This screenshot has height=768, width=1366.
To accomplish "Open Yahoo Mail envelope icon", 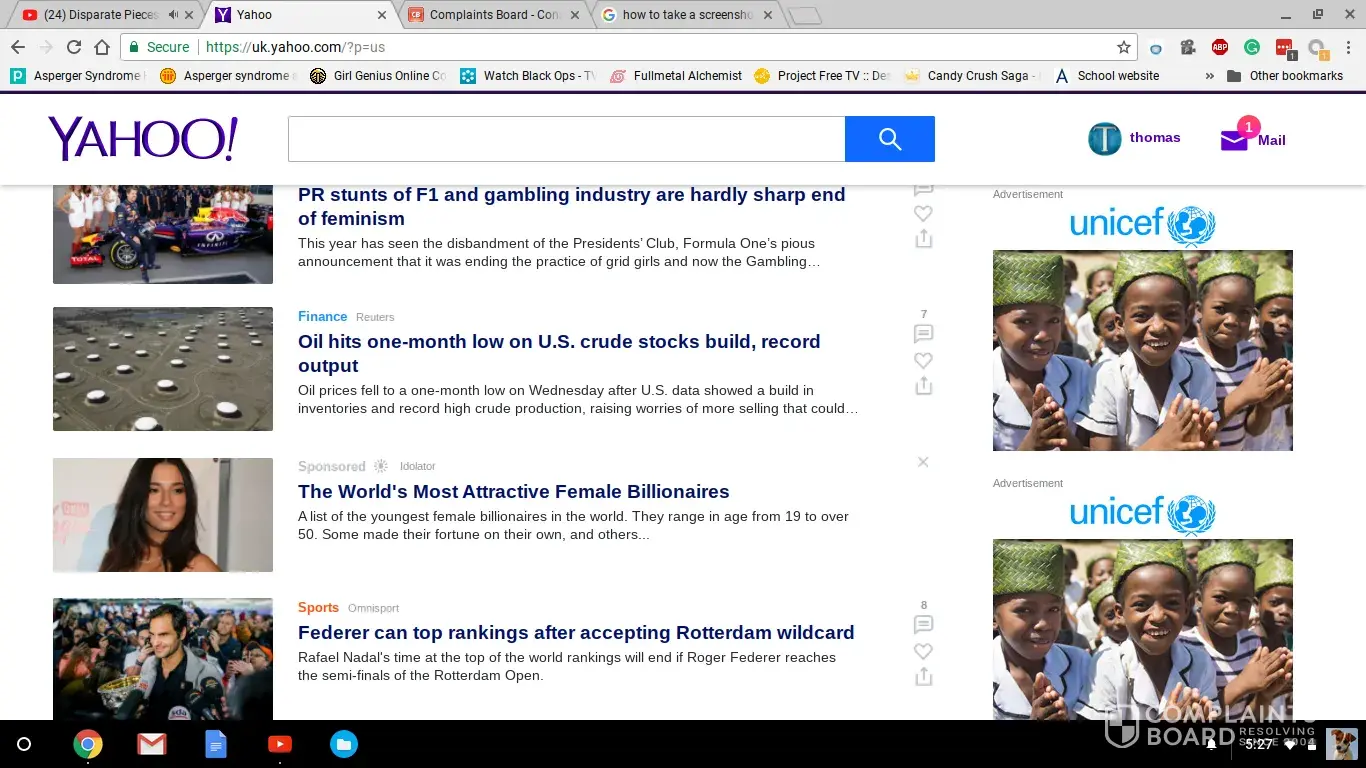I will pyautogui.click(x=1234, y=141).
